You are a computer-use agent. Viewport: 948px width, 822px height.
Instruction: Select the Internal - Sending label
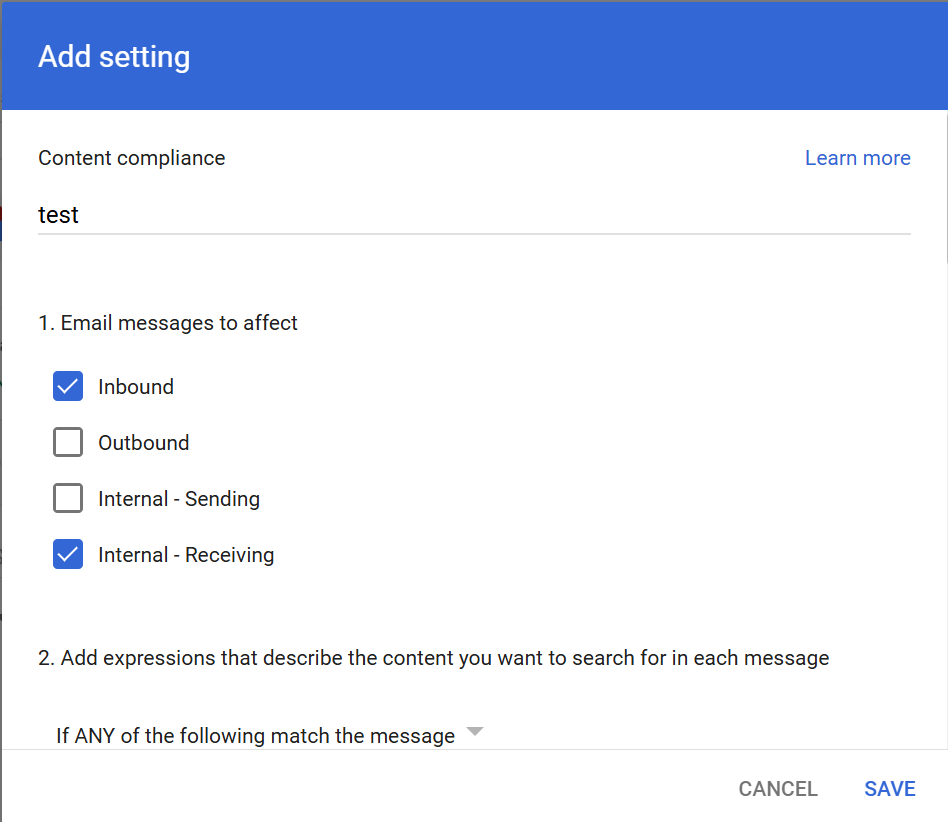tap(179, 499)
